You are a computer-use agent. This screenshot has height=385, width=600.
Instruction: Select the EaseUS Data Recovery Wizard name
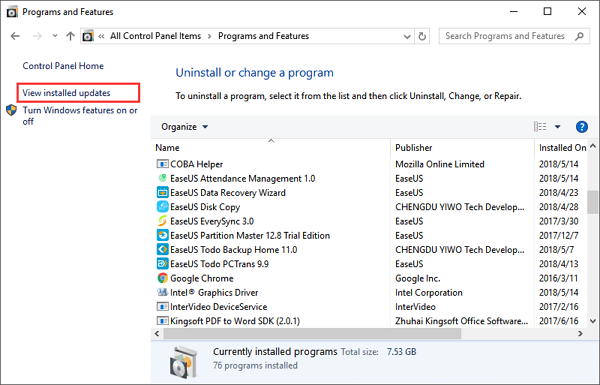[x=228, y=192]
